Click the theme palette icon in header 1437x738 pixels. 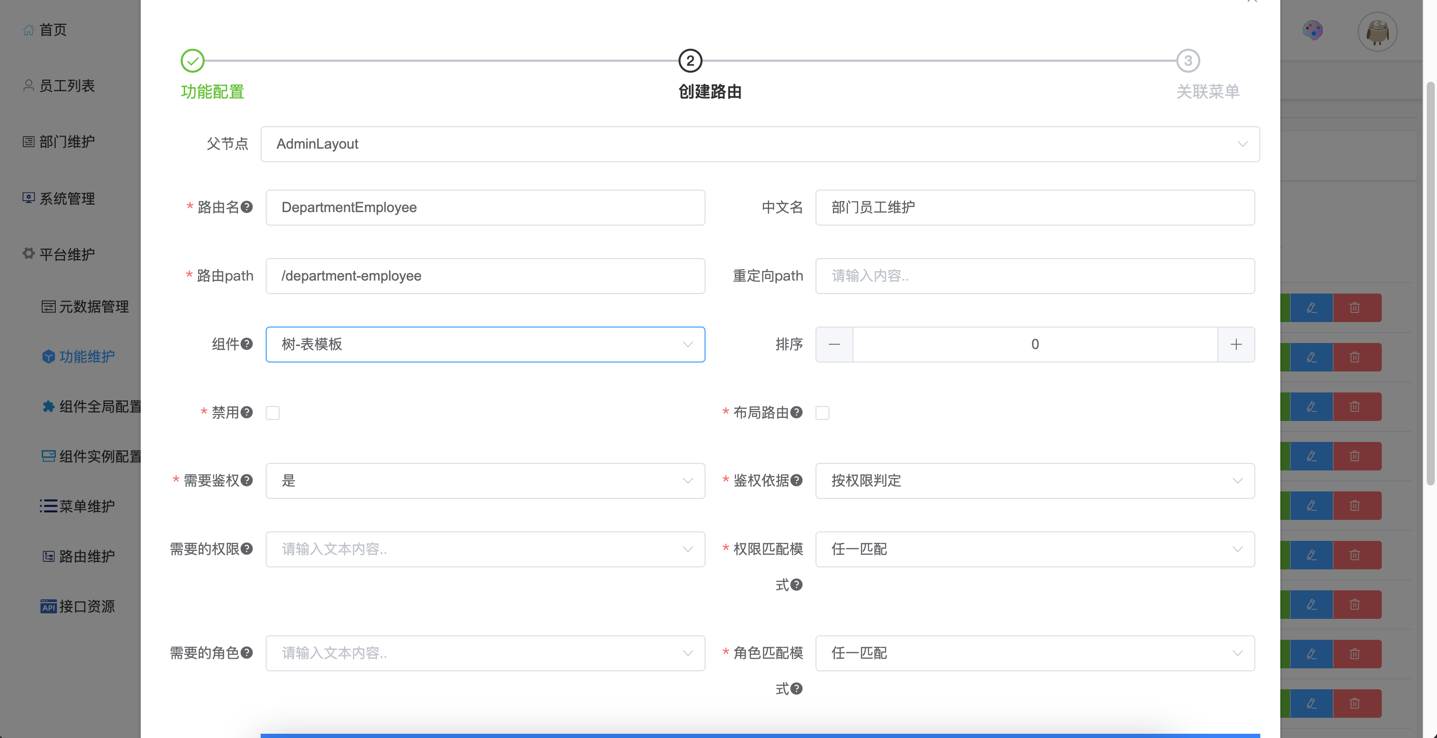(x=1313, y=31)
